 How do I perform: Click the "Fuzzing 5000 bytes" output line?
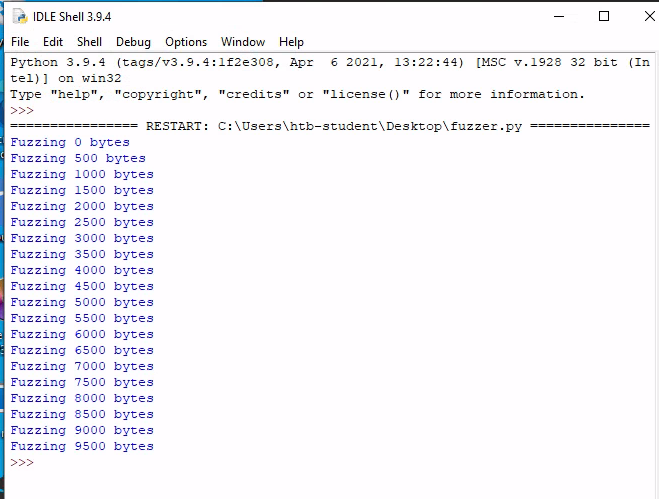click(82, 302)
